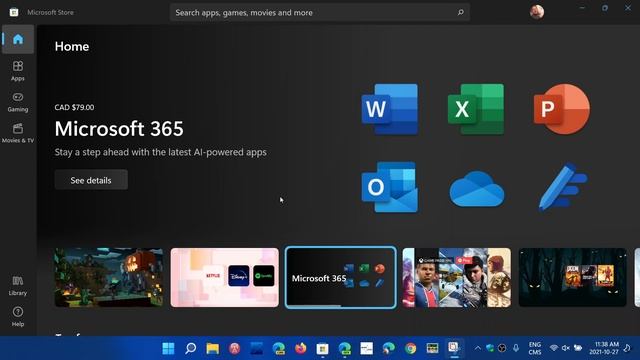
Task: Click the muted volume tray icon
Action: pyautogui.click(x=565, y=348)
